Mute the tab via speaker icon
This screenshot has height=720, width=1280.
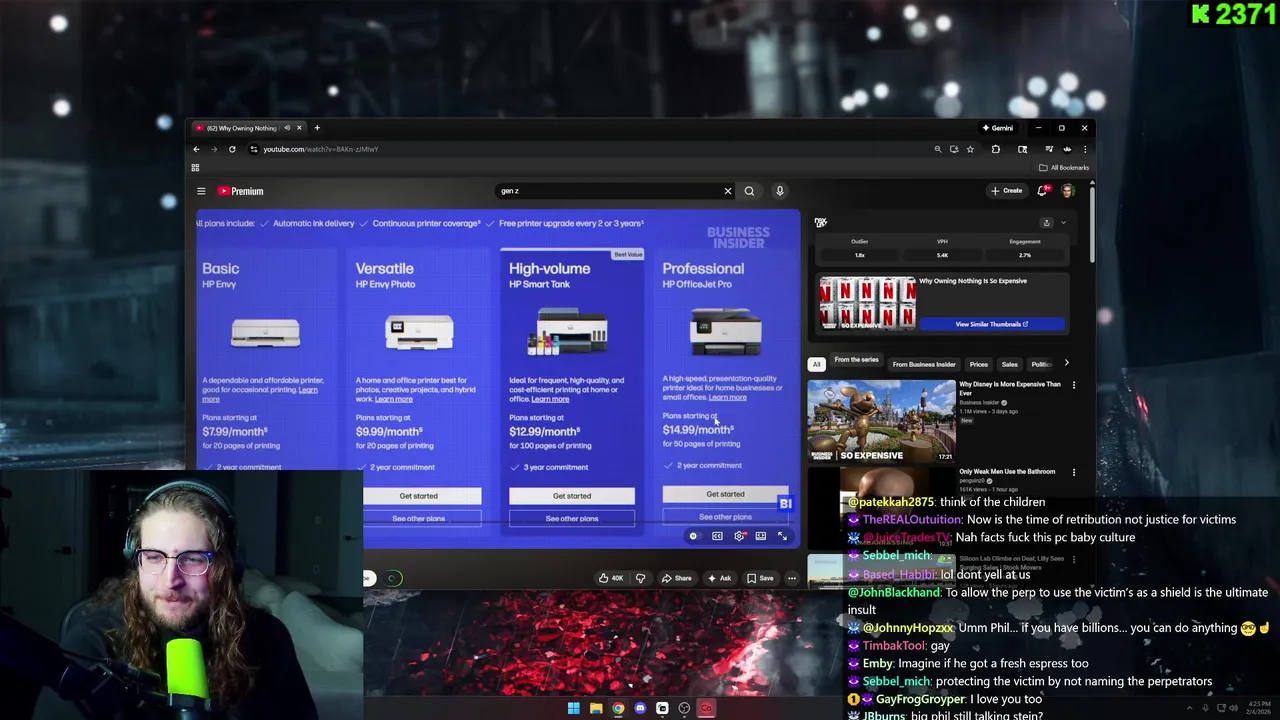[286, 128]
